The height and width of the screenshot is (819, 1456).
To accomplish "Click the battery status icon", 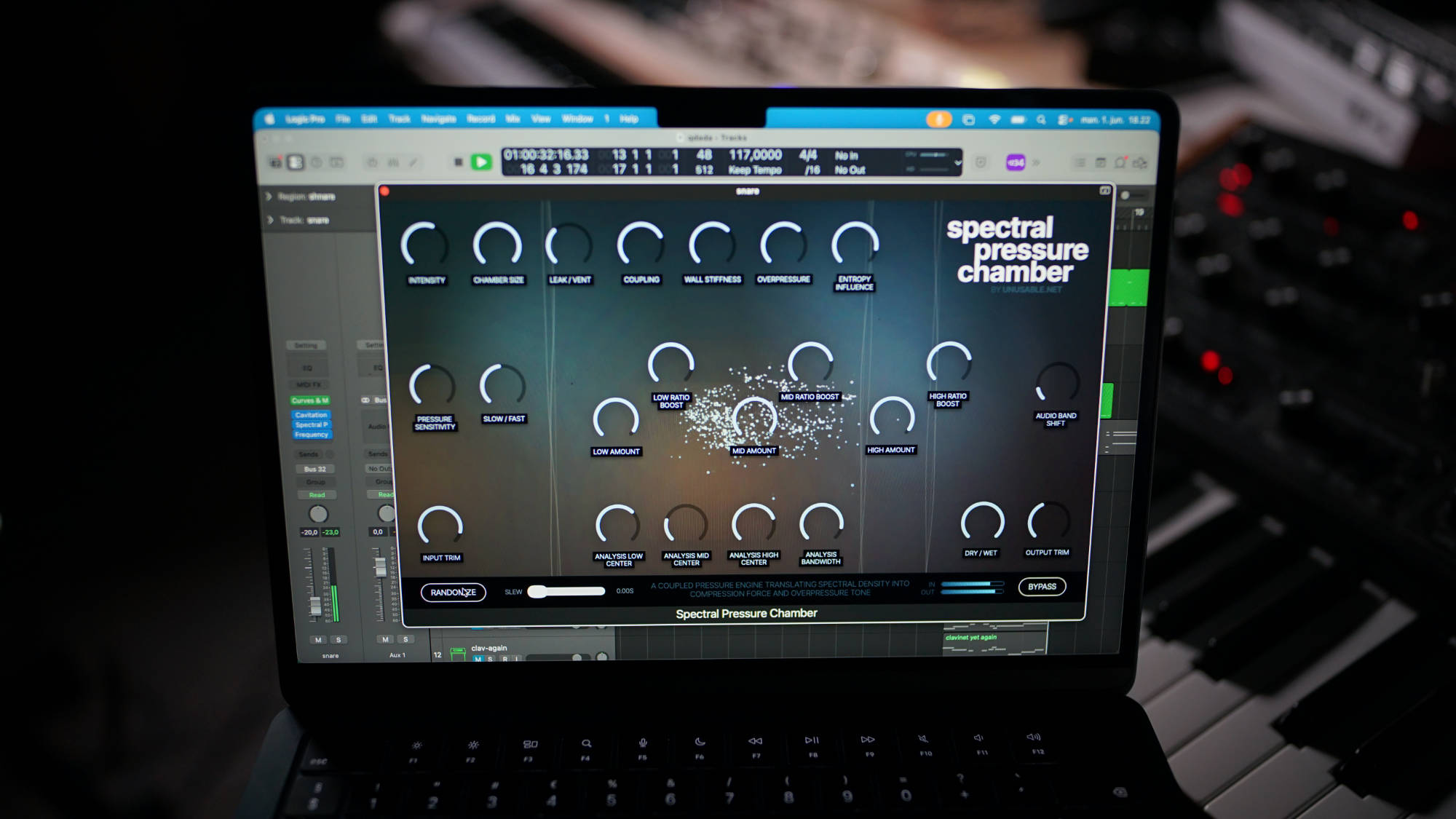I will tap(1018, 119).
